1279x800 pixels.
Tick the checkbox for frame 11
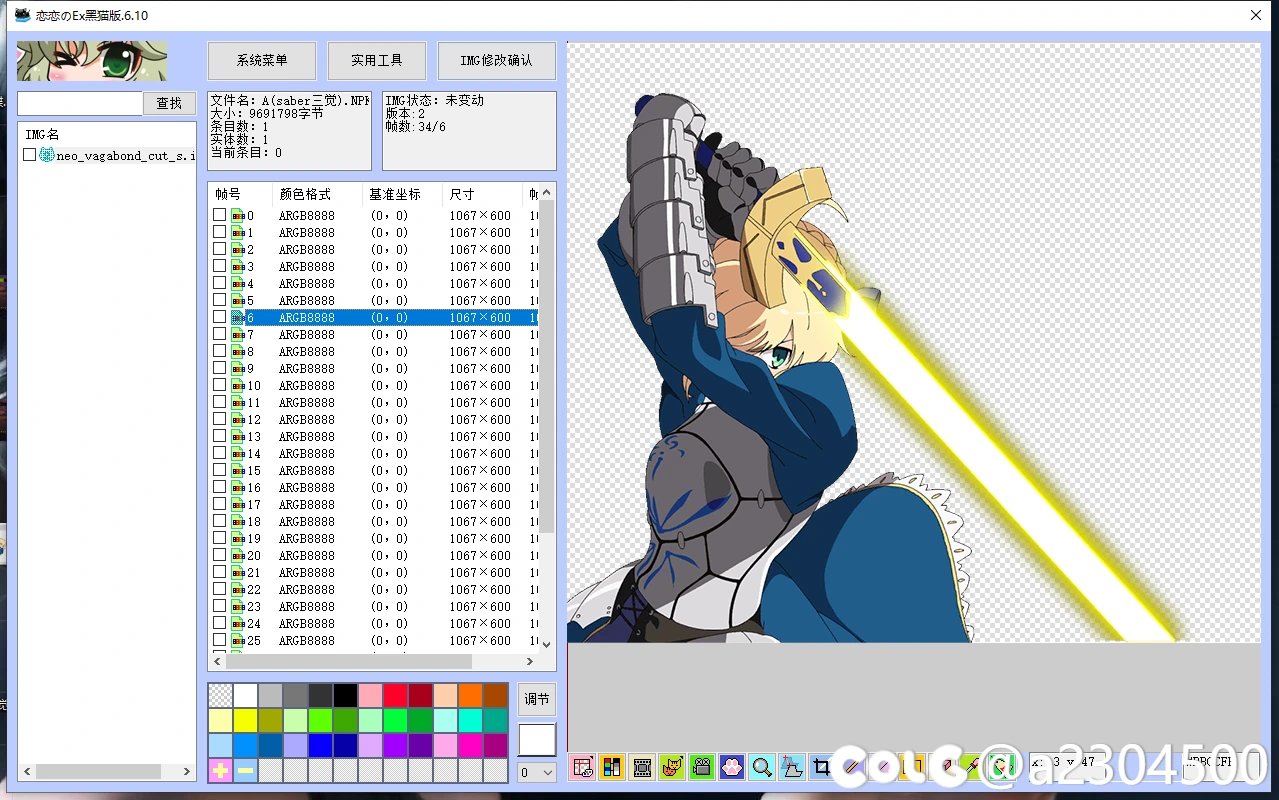(x=219, y=403)
